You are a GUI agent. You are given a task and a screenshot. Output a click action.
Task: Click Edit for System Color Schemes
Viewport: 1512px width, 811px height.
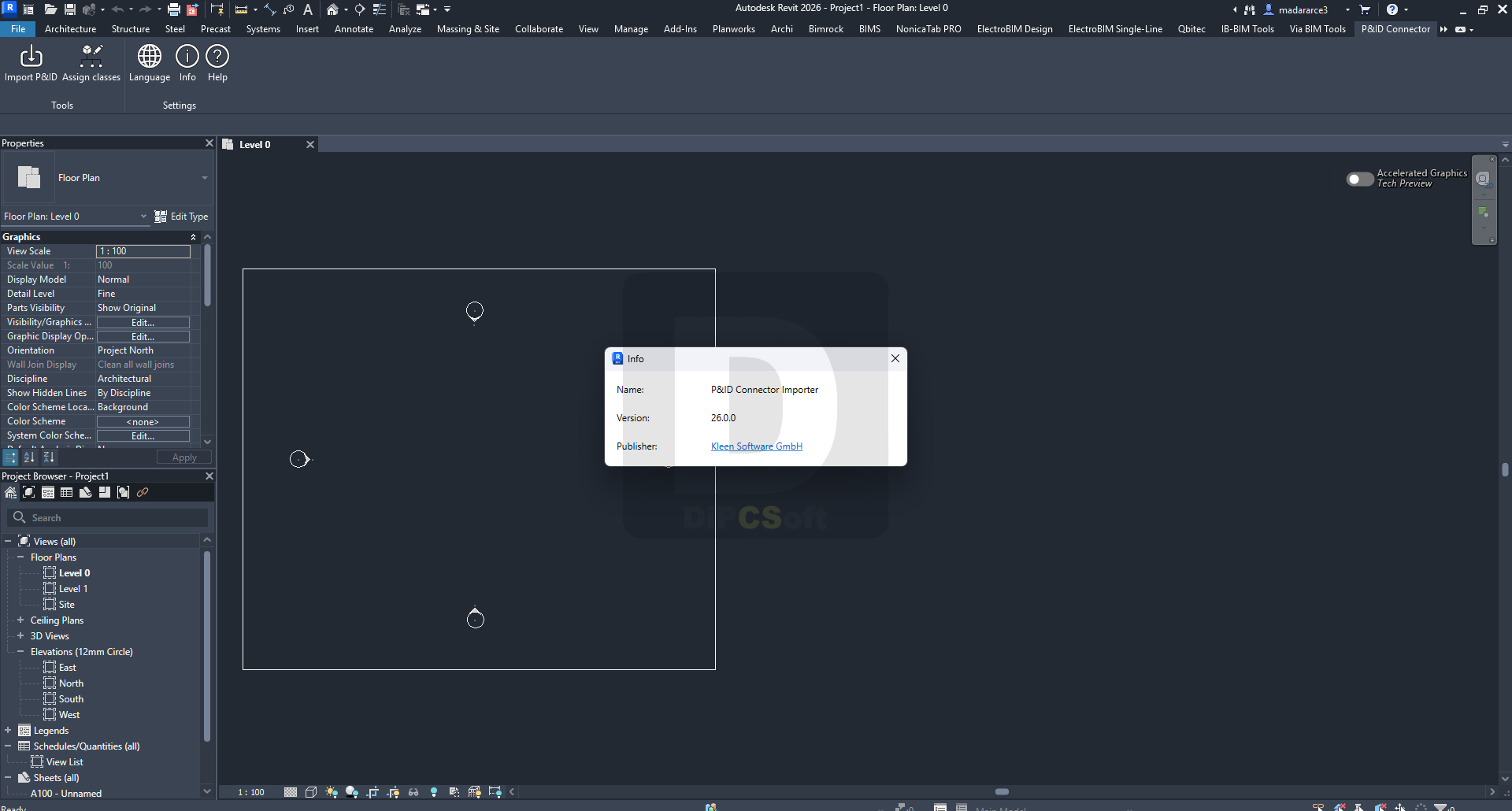(x=143, y=436)
